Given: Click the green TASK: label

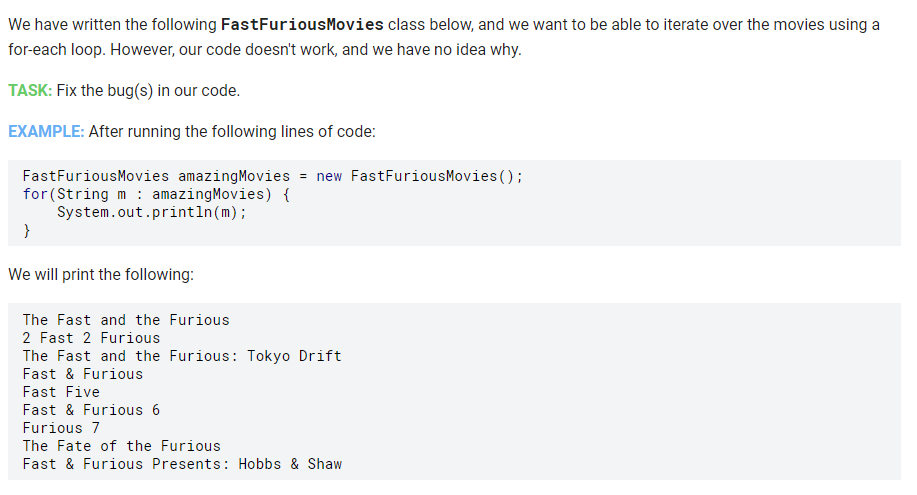Looking at the screenshot, I should (30, 91).
